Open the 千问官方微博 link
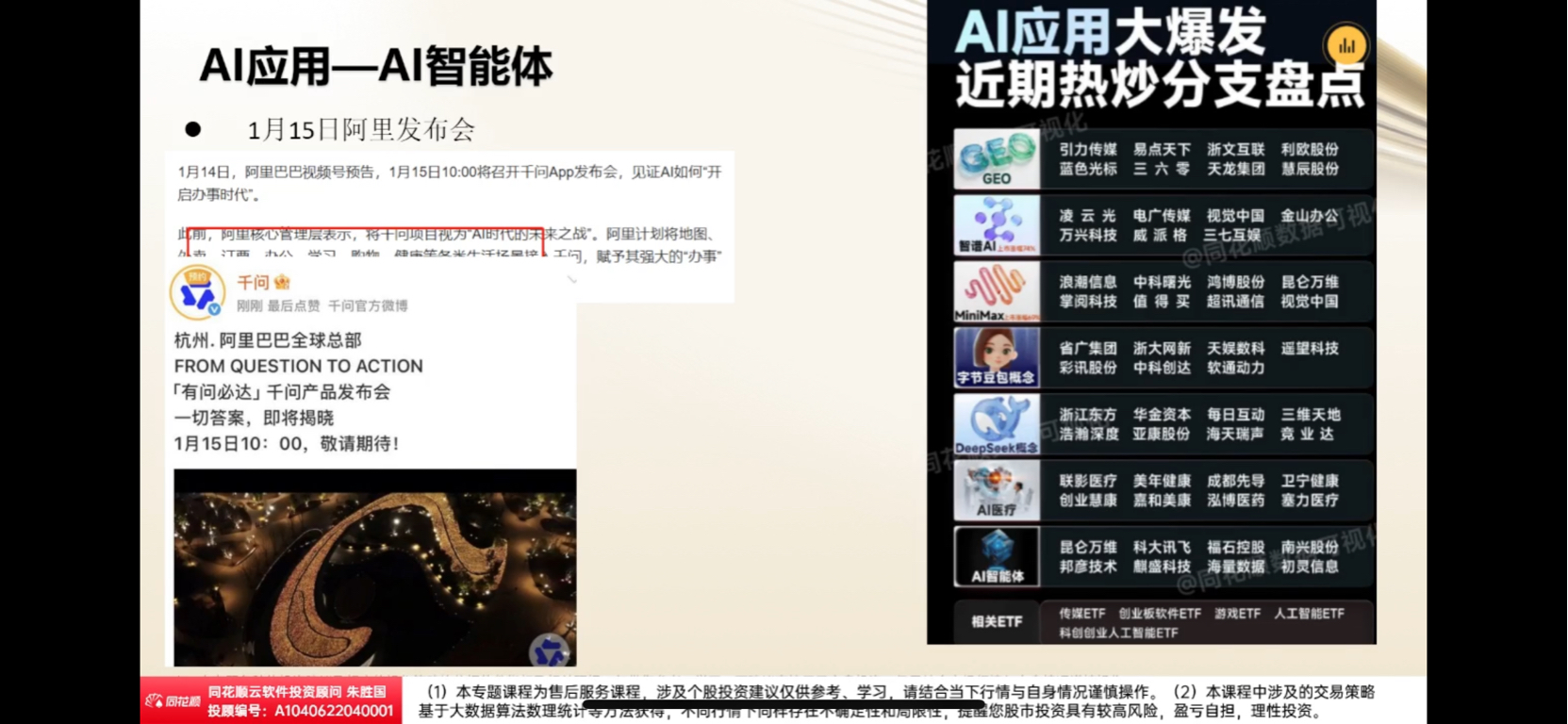The width and height of the screenshot is (1568, 724). pos(368,305)
